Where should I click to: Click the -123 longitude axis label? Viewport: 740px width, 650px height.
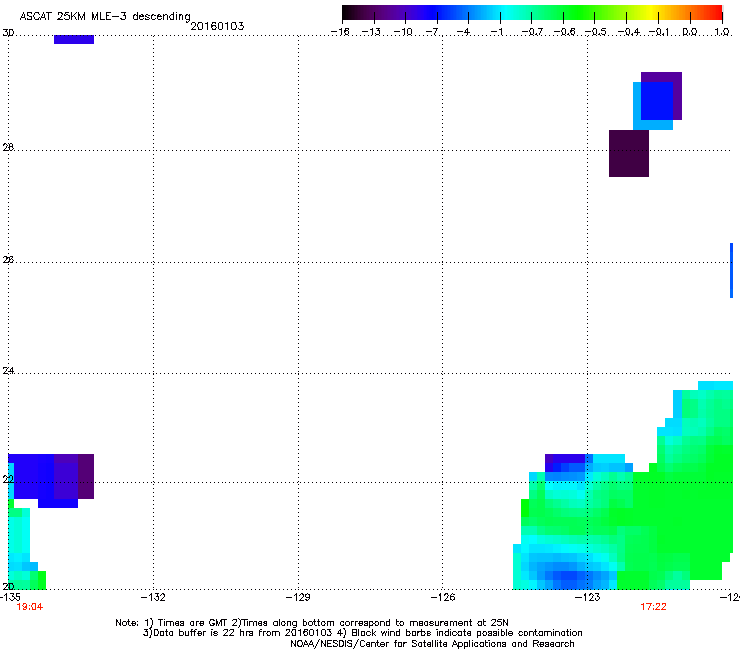588,597
